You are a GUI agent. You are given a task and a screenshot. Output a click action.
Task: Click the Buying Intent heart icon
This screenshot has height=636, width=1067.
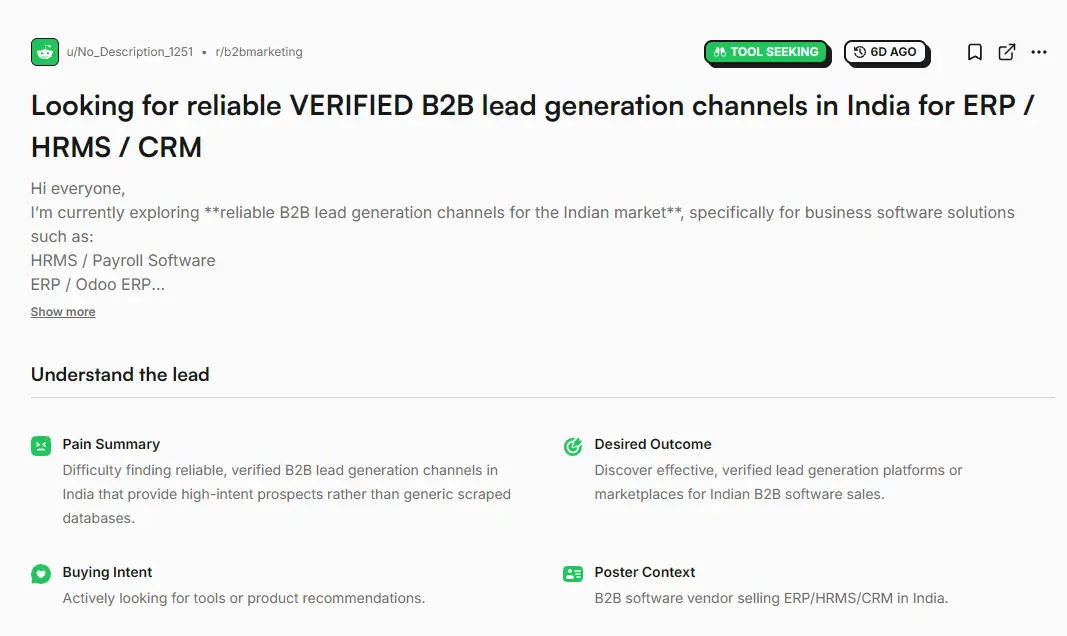pos(41,574)
